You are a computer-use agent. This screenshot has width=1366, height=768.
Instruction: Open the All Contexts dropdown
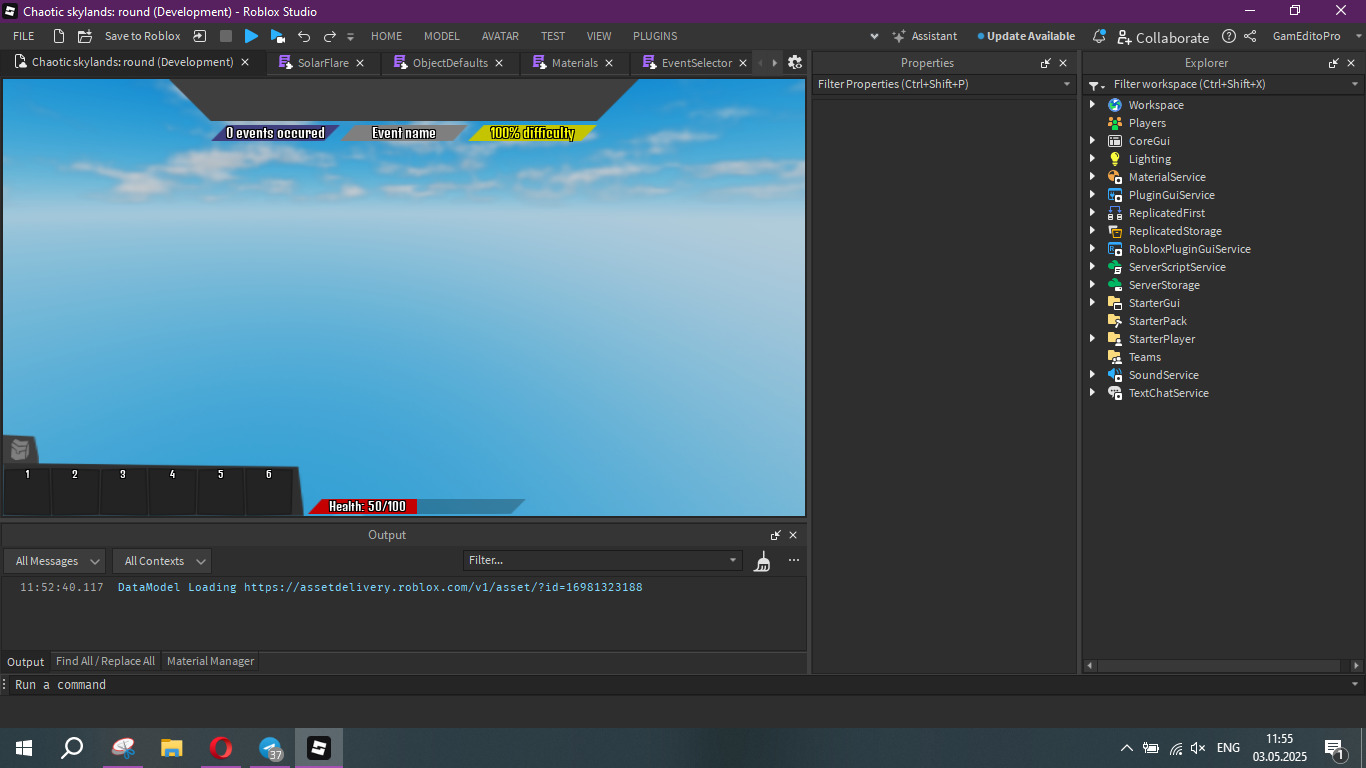[x=161, y=561]
